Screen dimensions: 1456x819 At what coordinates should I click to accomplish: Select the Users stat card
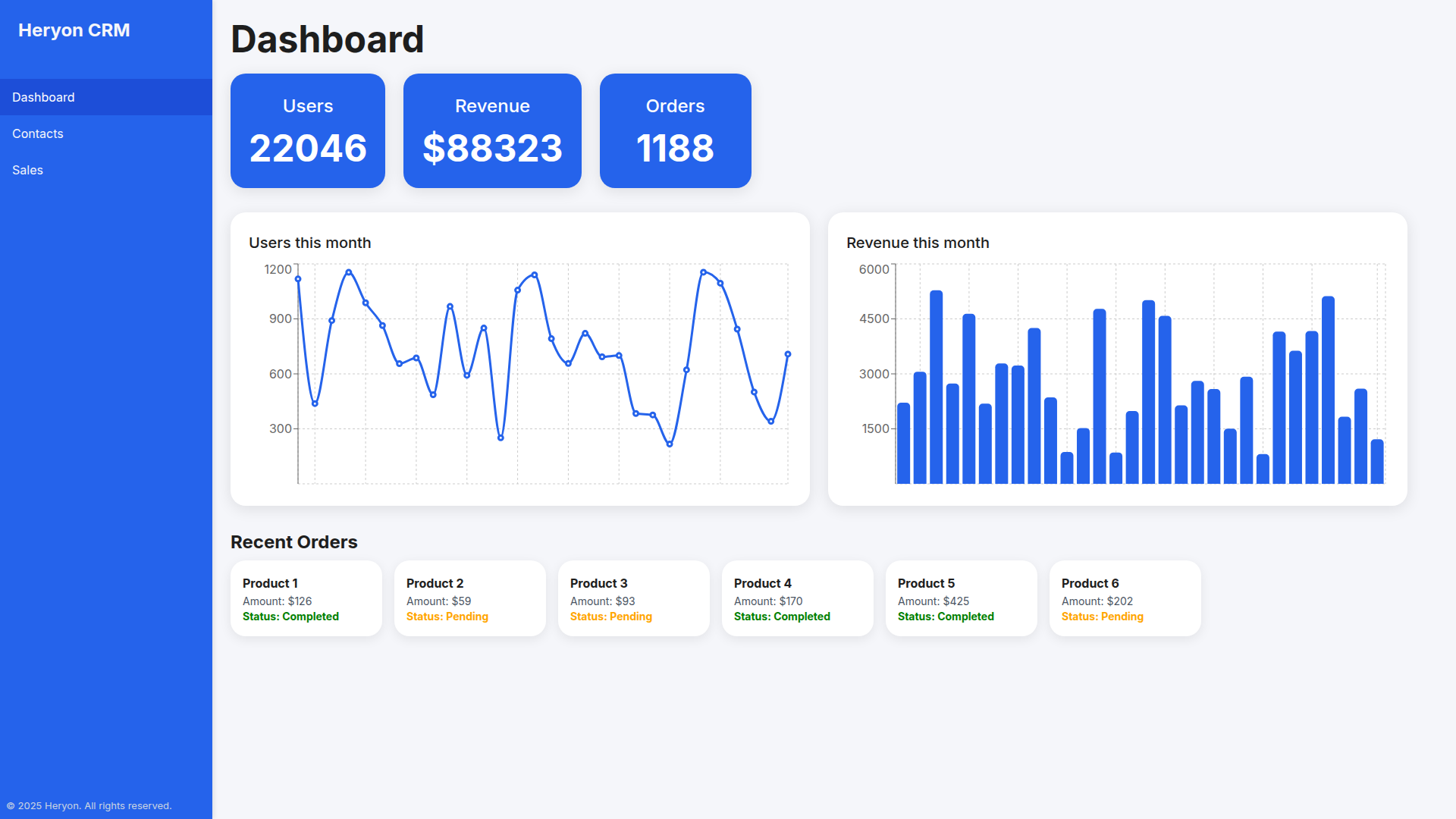pyautogui.click(x=308, y=130)
